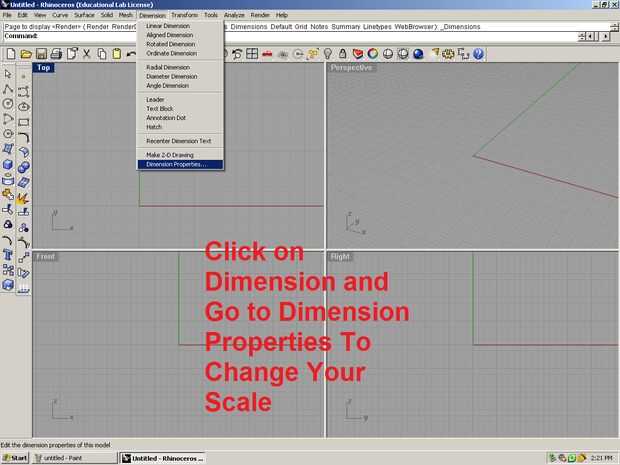
Task: Click the Top viewport title
Action: pos(43,68)
